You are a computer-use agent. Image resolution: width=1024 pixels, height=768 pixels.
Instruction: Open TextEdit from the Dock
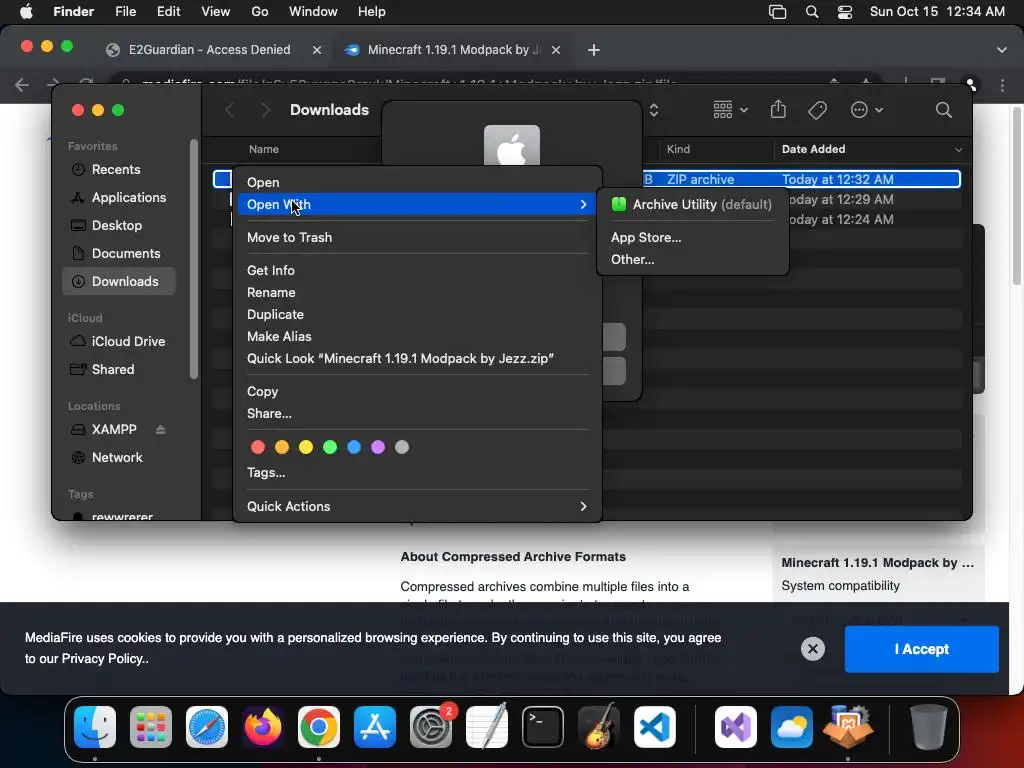[487, 727]
